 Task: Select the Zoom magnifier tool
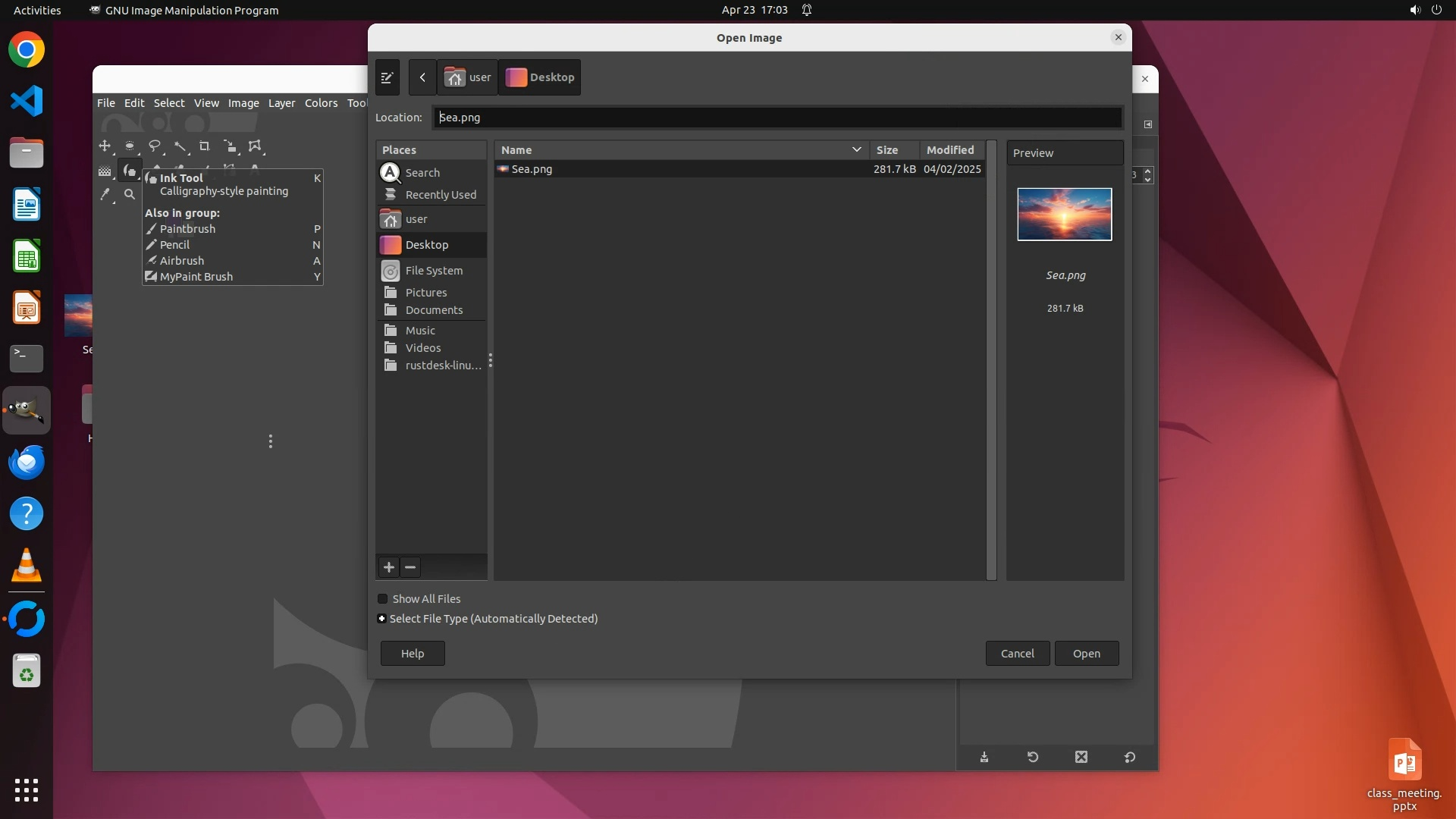pos(130,195)
